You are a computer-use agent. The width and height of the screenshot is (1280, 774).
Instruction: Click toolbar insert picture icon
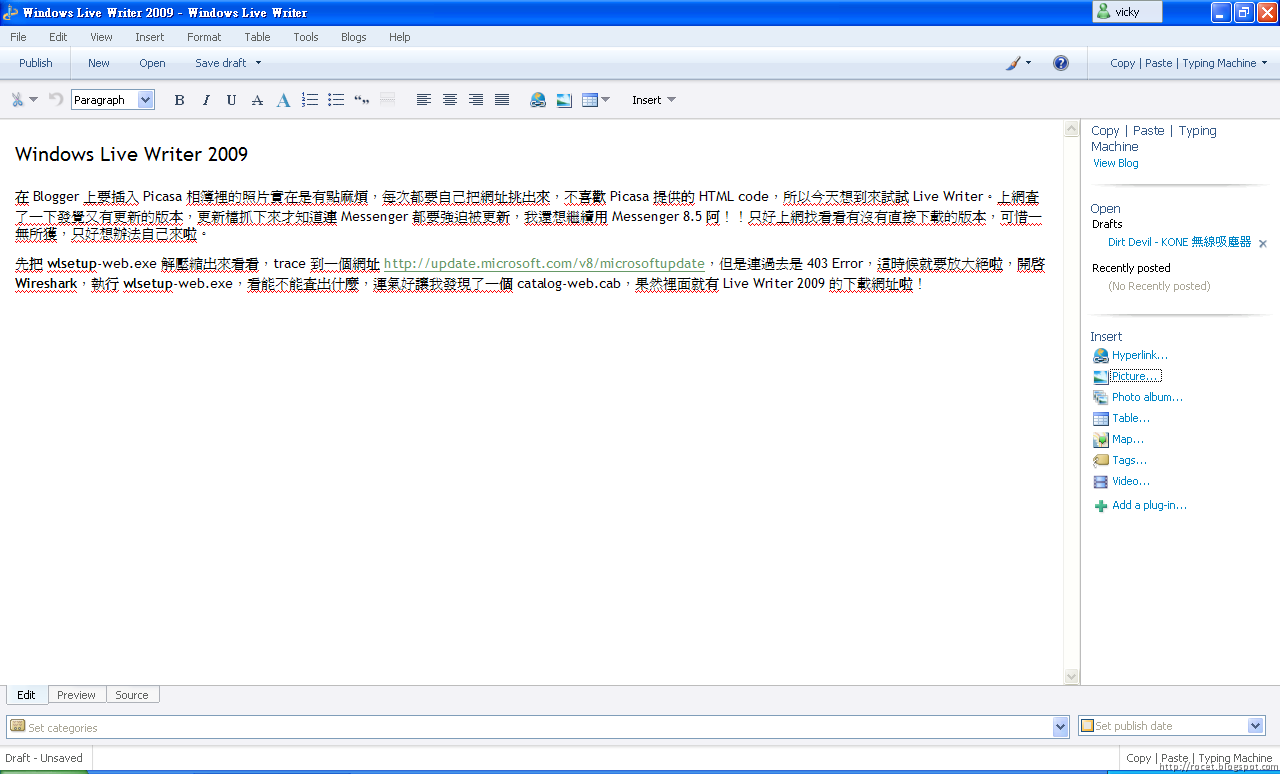click(564, 100)
